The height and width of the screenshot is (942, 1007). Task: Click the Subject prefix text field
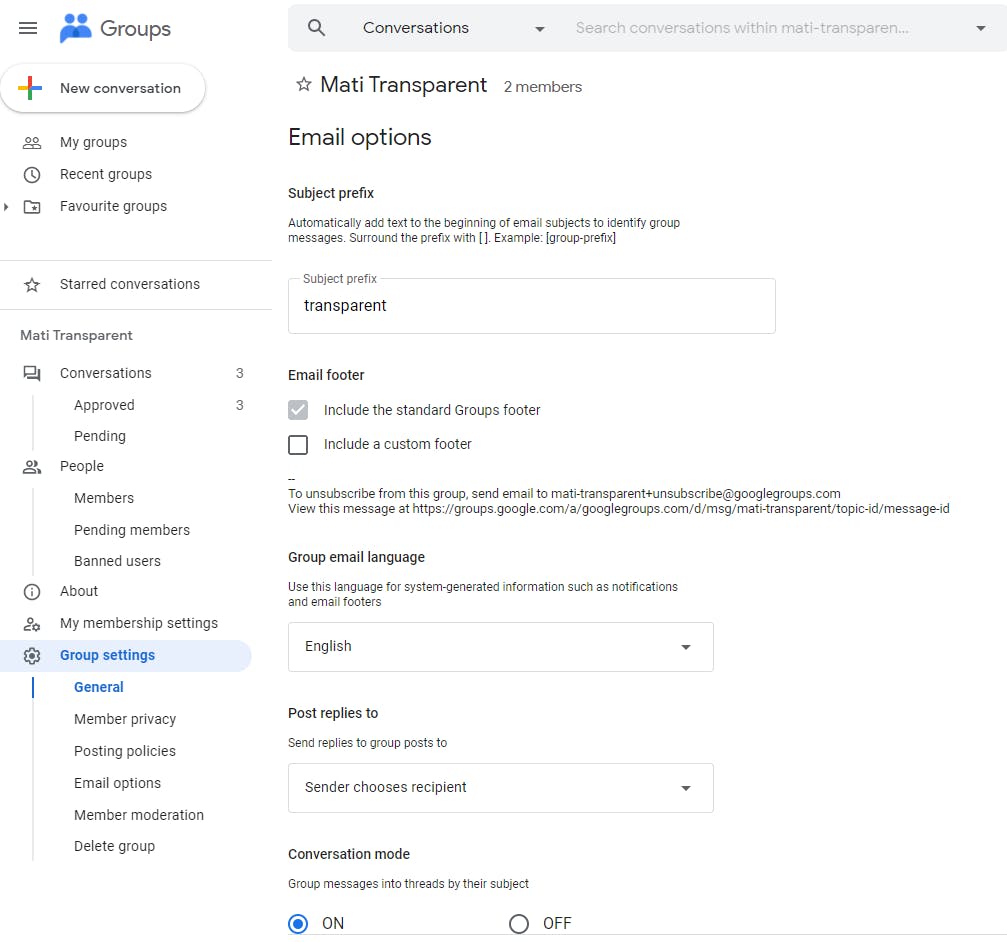tap(531, 306)
